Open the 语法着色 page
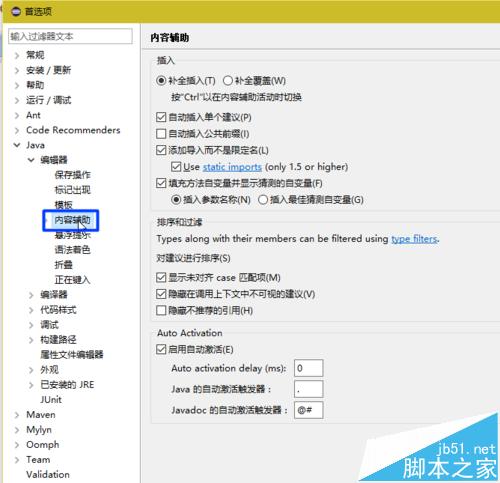Screen dimensions: 500x483 point(72,250)
